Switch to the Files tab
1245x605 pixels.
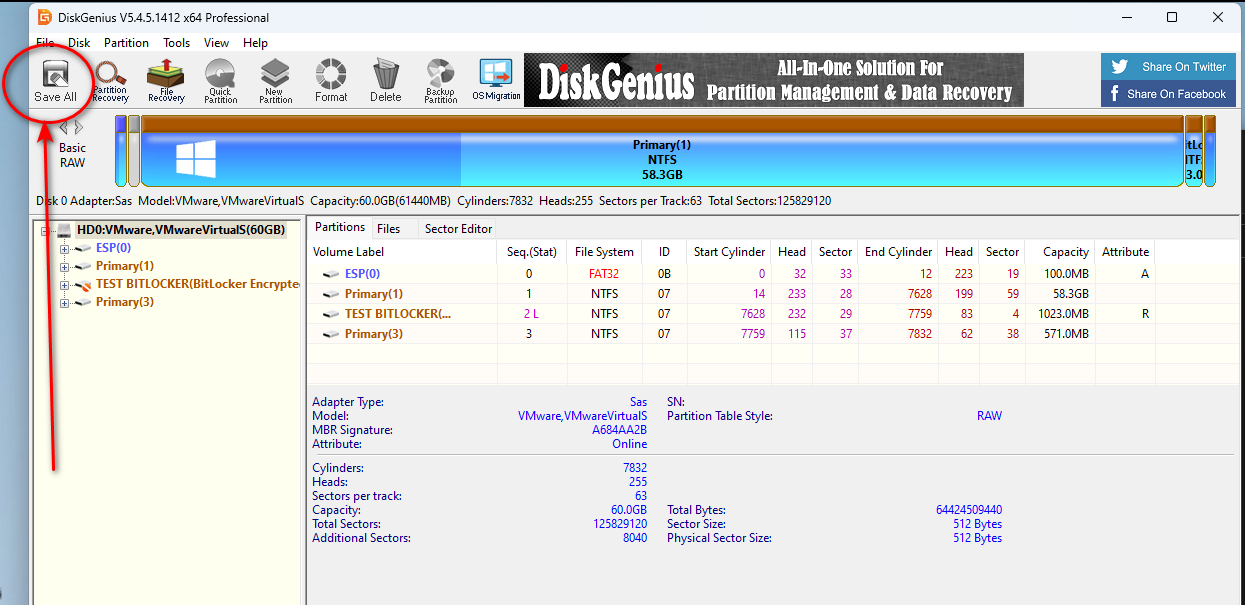point(388,229)
